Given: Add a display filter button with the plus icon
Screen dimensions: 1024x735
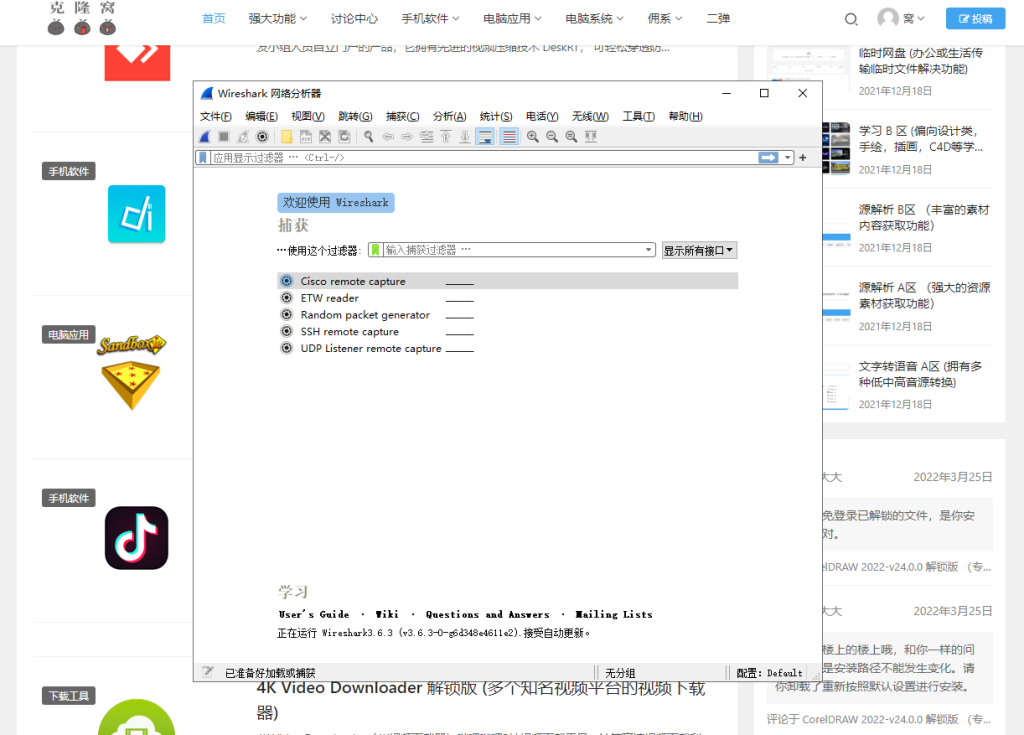Looking at the screenshot, I should [x=803, y=157].
